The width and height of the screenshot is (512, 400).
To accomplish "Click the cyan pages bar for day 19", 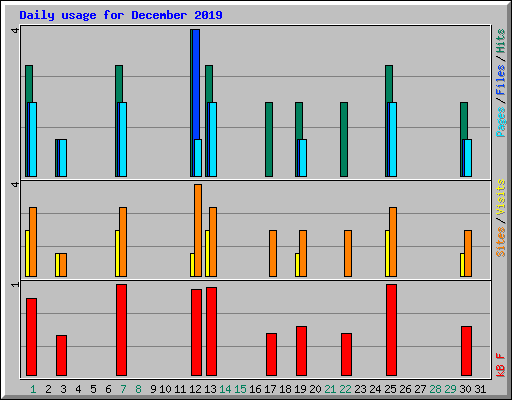I will tap(303, 158).
